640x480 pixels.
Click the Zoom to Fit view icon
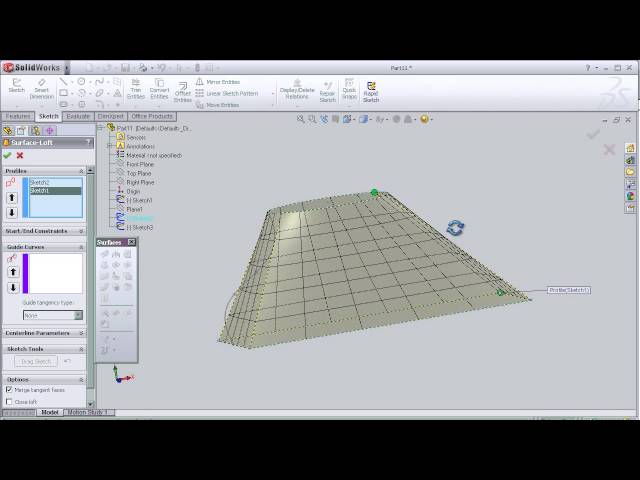tap(301, 119)
